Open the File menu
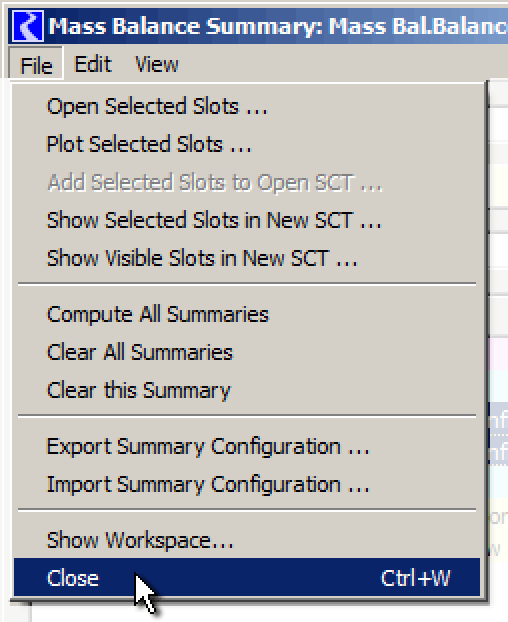508x622 pixels. (x=36, y=64)
